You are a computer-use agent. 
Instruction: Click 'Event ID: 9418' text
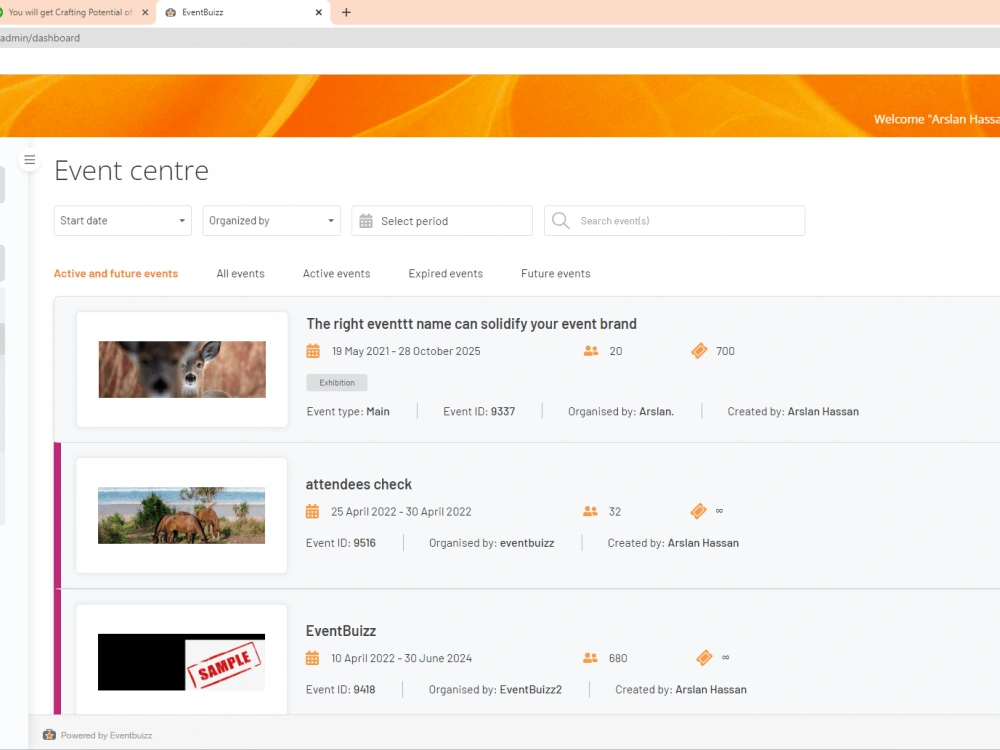pyautogui.click(x=341, y=690)
